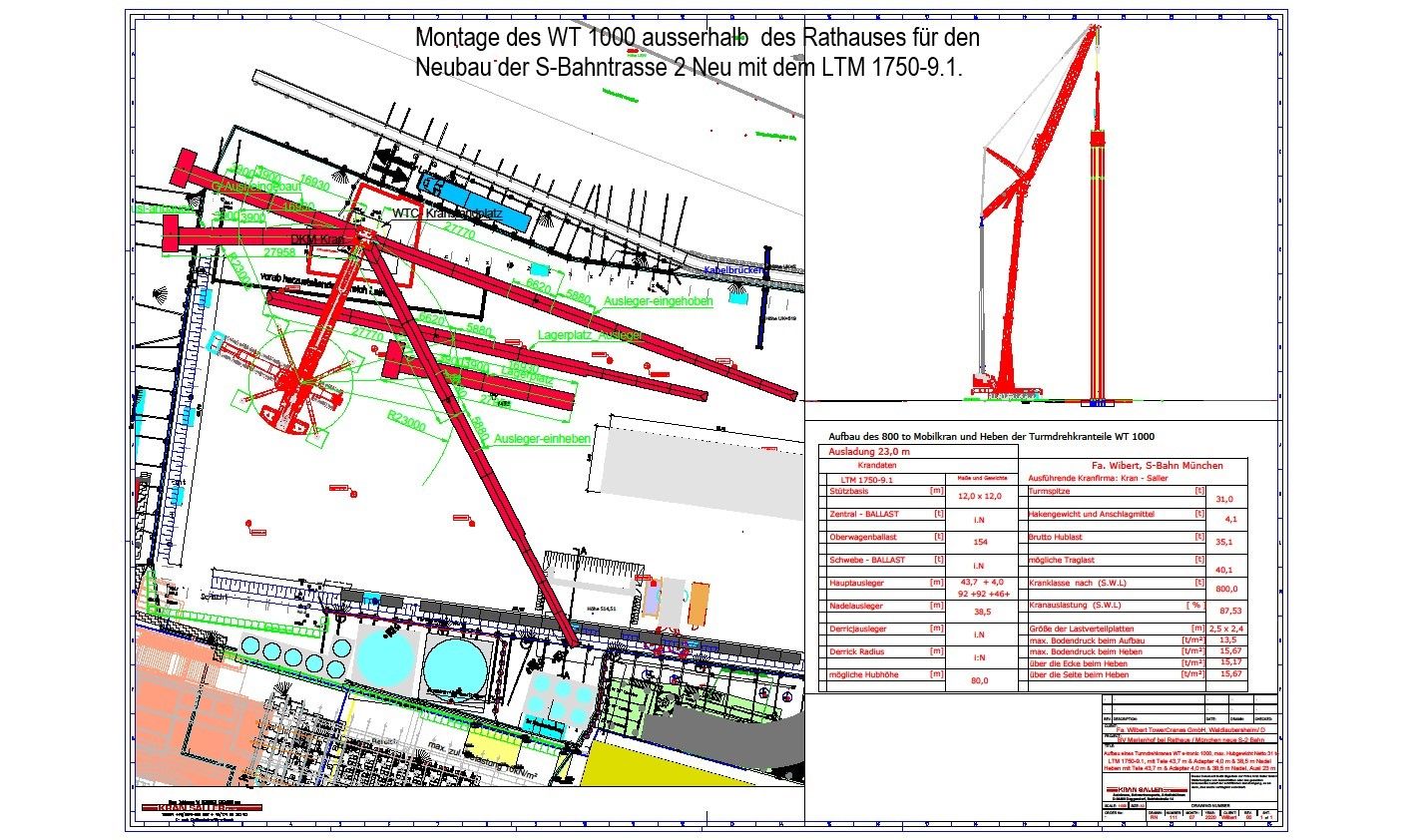Click the '43,7 + 4,0' Hauptausleger value
The height and width of the screenshot is (840, 1413).
(981, 582)
